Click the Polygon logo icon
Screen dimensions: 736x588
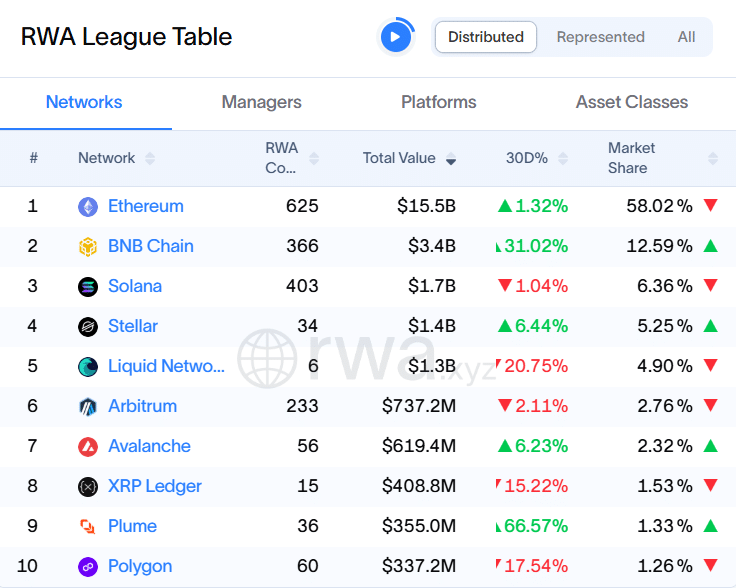pos(88,567)
